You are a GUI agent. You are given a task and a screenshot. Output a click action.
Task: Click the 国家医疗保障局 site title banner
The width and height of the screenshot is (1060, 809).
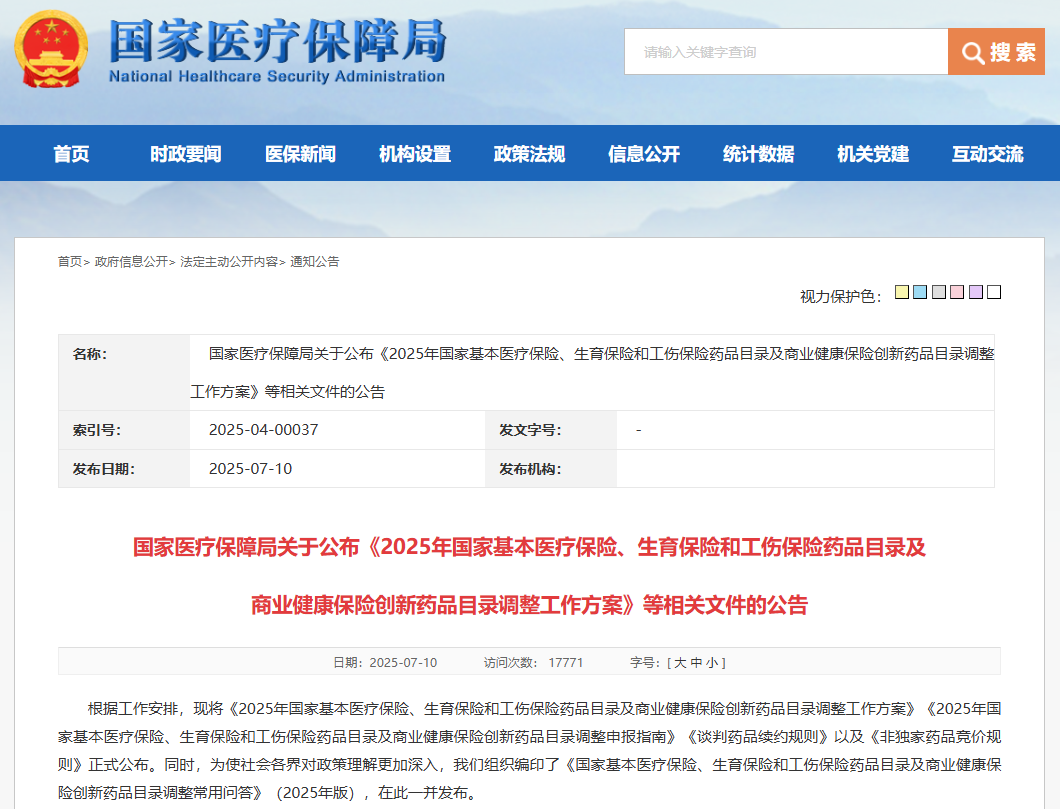pyautogui.click(x=277, y=41)
